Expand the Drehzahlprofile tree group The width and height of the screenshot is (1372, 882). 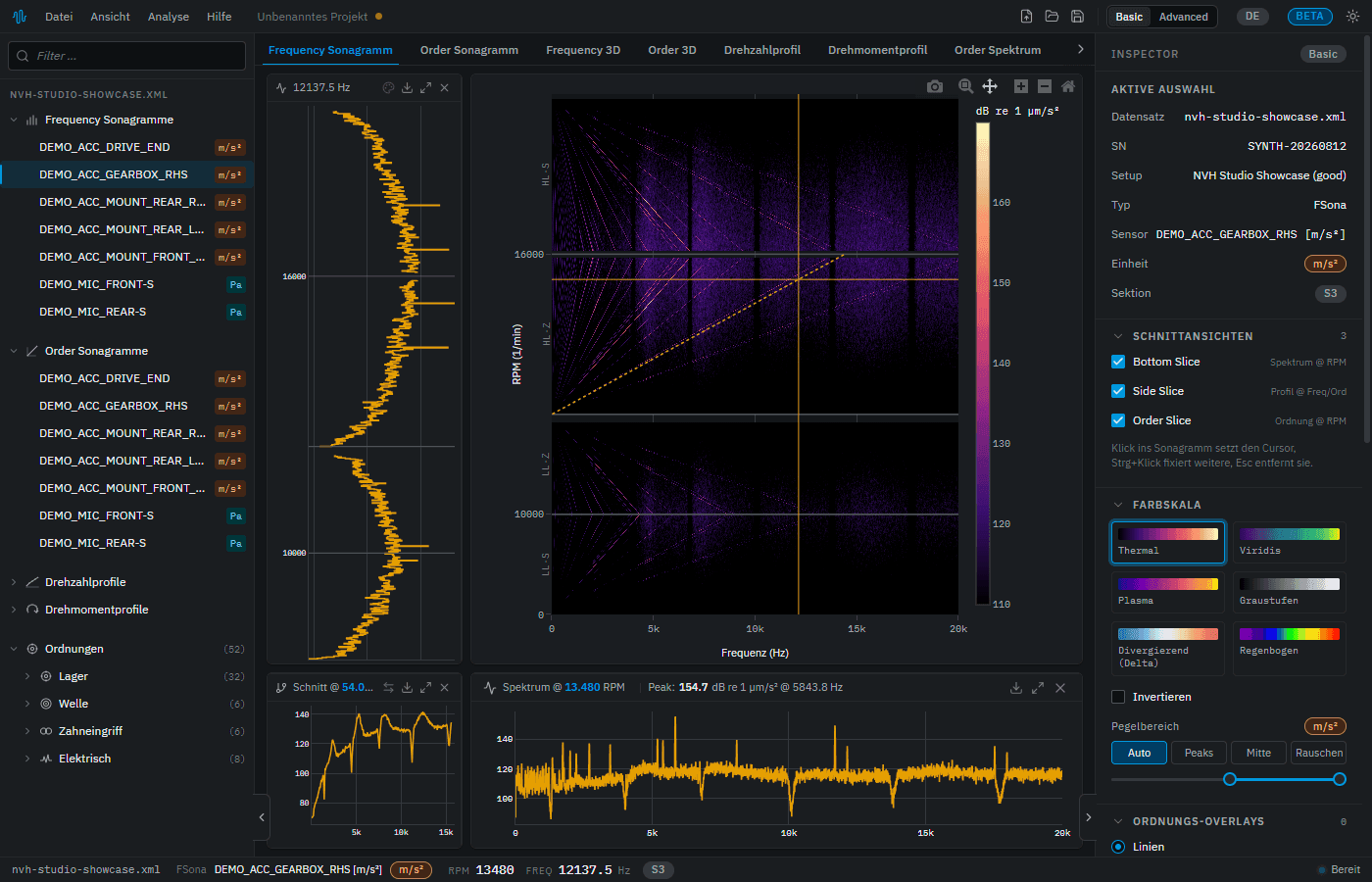point(14,582)
